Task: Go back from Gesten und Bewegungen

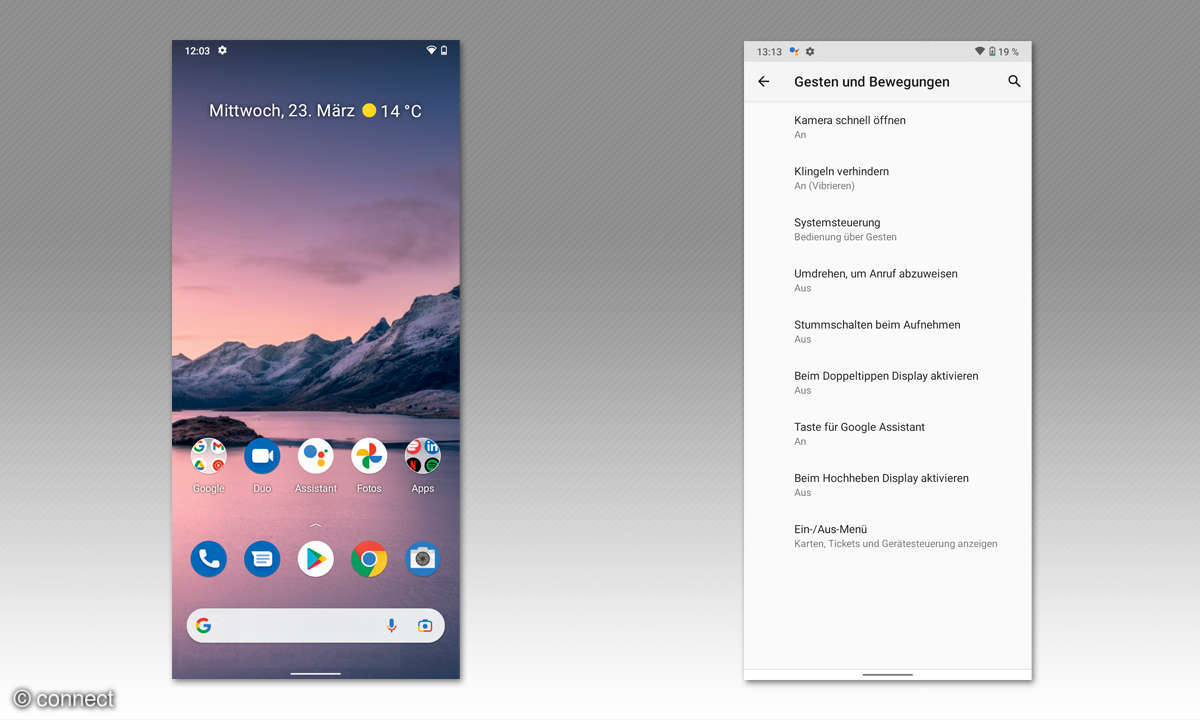Action: click(764, 82)
